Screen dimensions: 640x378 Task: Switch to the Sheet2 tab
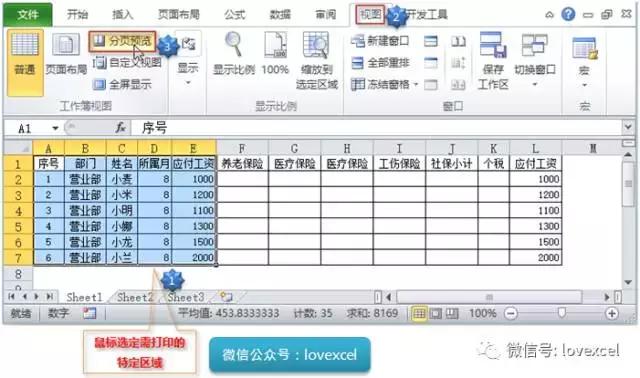135,297
